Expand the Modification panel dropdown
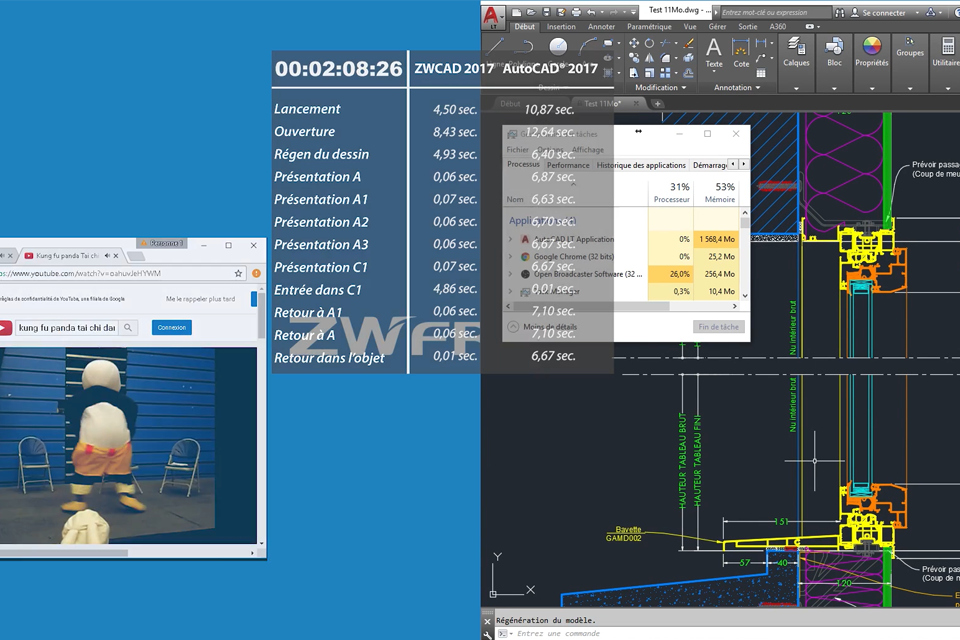Viewport: 960px width, 640px height. (x=660, y=88)
